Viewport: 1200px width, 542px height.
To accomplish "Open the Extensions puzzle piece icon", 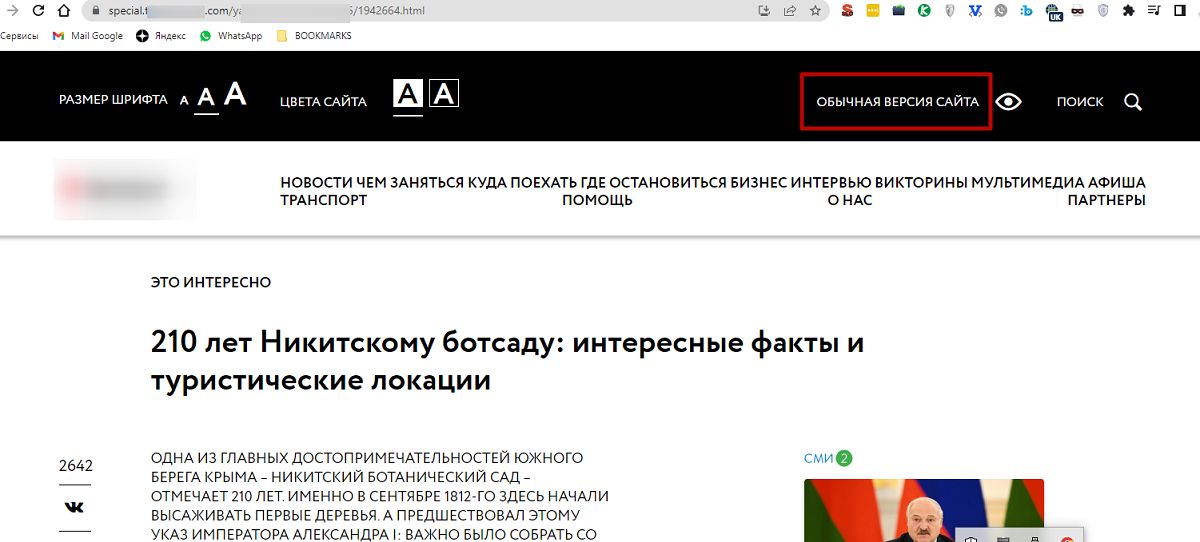I will pyautogui.click(x=1129, y=11).
